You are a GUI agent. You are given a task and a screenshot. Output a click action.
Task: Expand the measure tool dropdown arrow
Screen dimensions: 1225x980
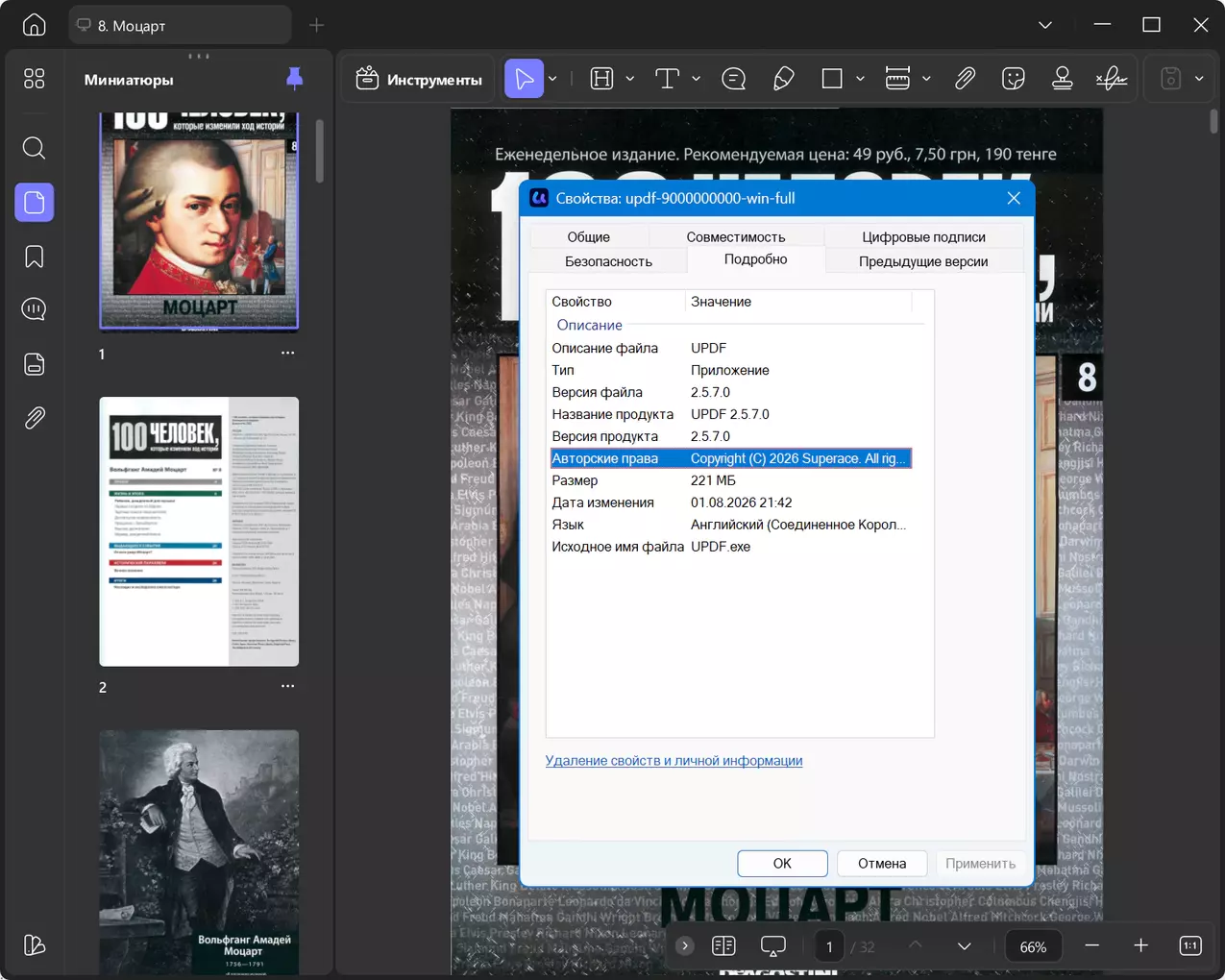click(x=926, y=79)
